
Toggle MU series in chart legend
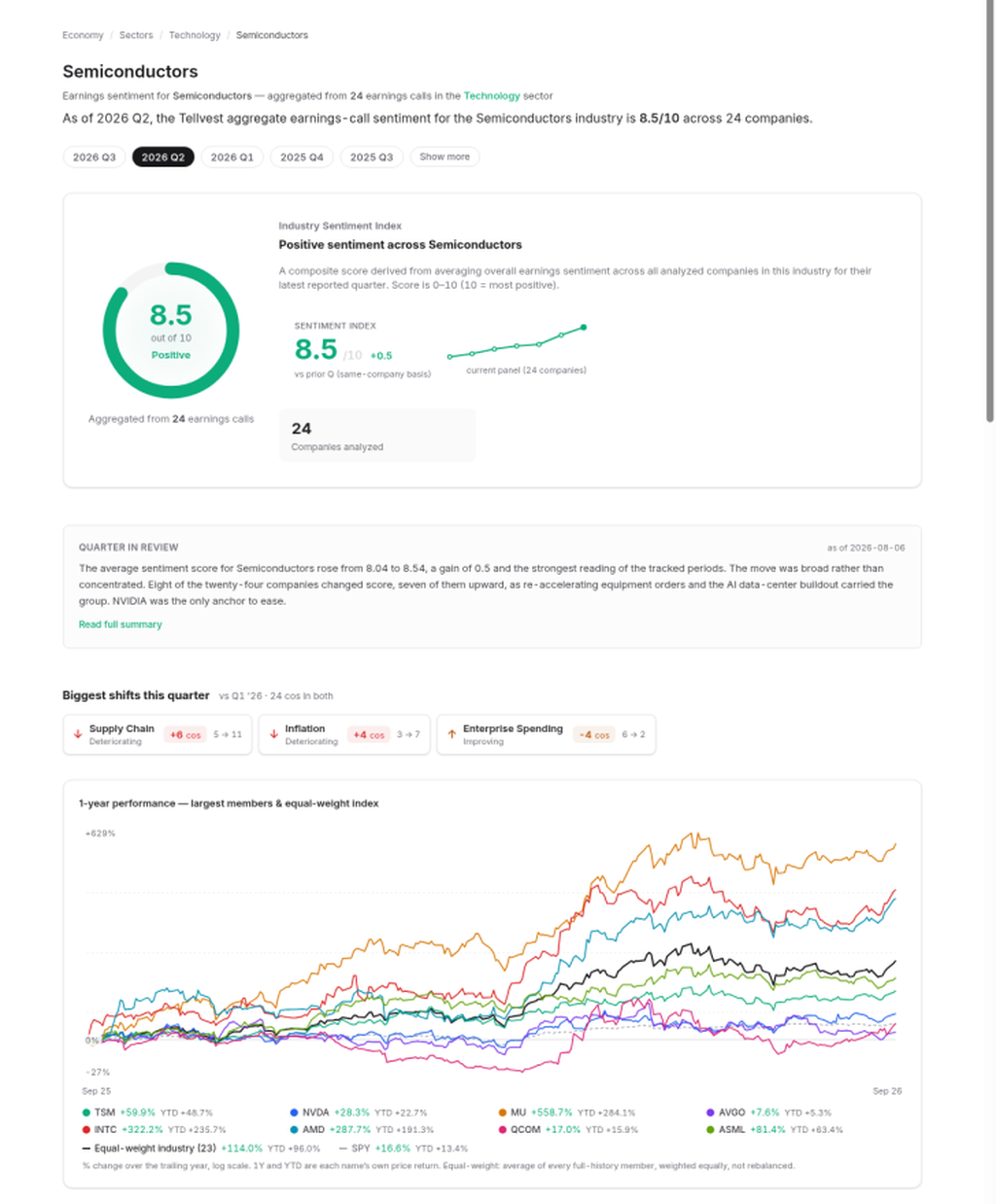[566, 1113]
